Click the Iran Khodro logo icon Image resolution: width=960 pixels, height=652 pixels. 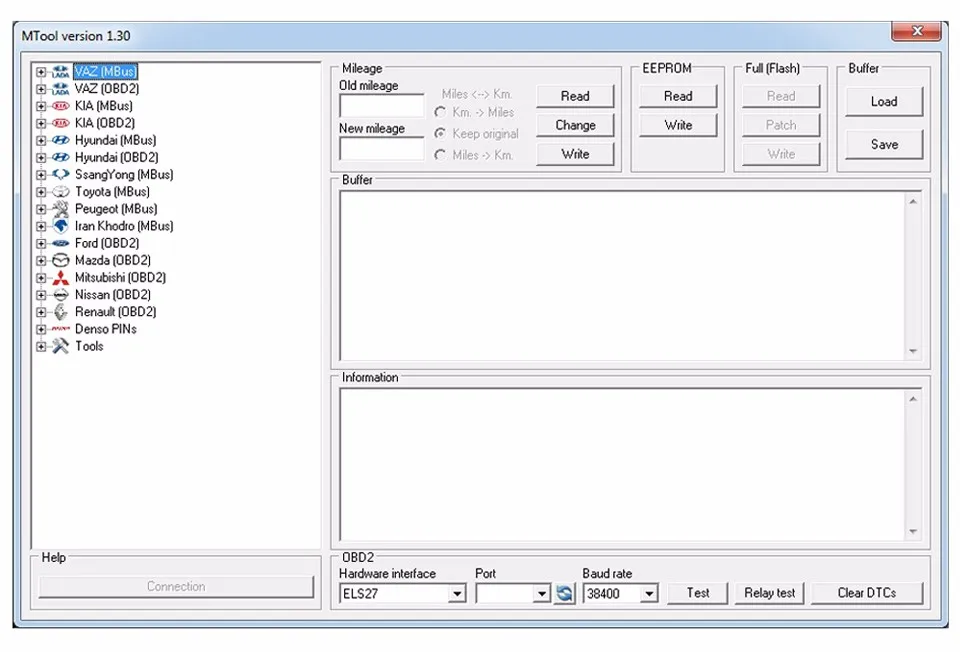60,226
